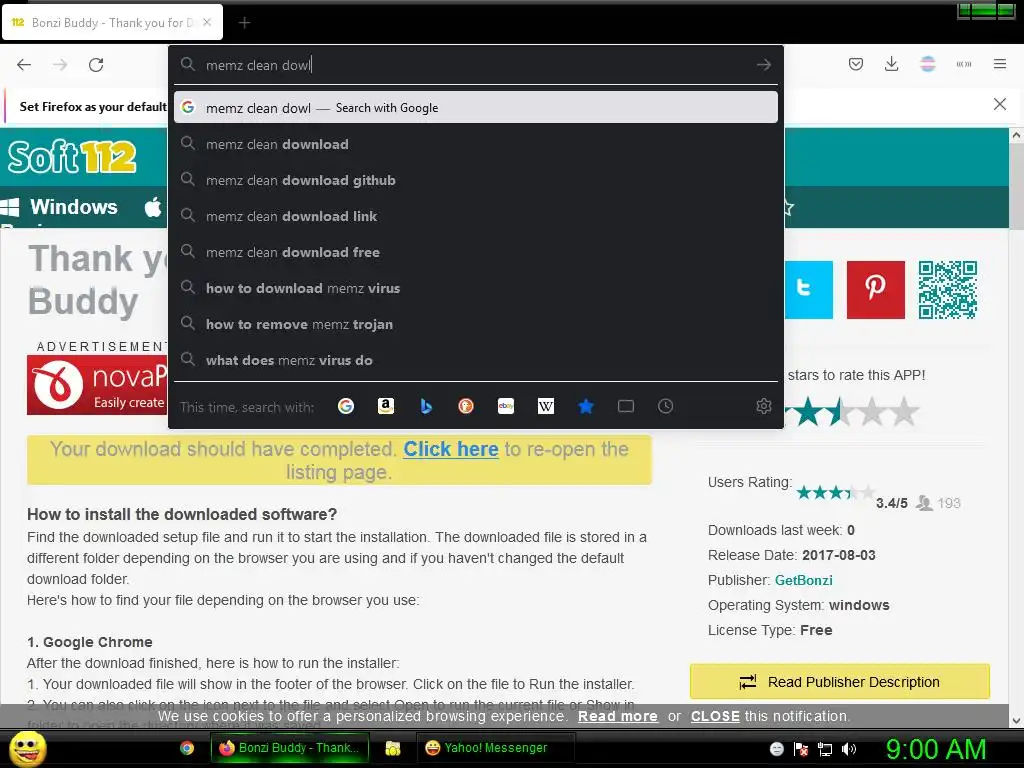Viewport: 1024px width, 768px height.
Task: Open a new tab with the plus icon
Action: pyautogui.click(x=244, y=23)
